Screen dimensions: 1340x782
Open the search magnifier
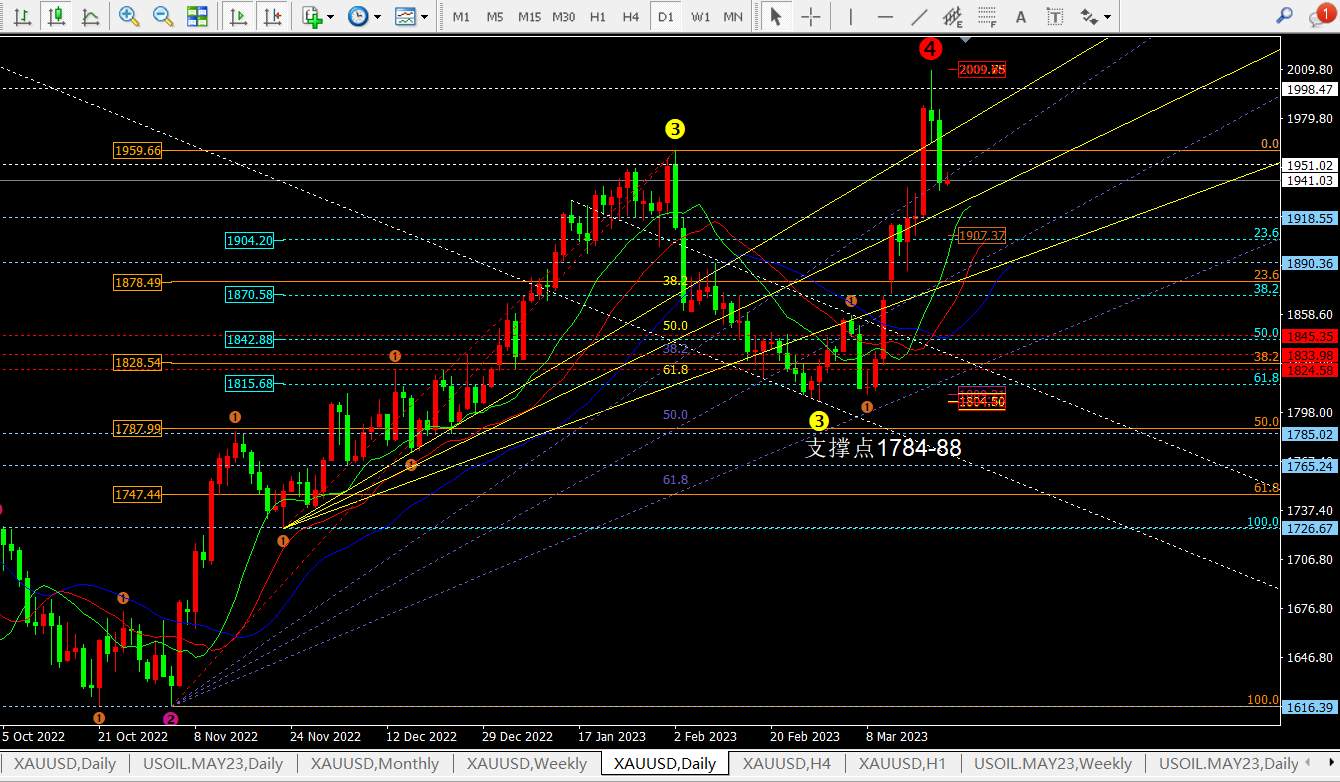click(1285, 15)
